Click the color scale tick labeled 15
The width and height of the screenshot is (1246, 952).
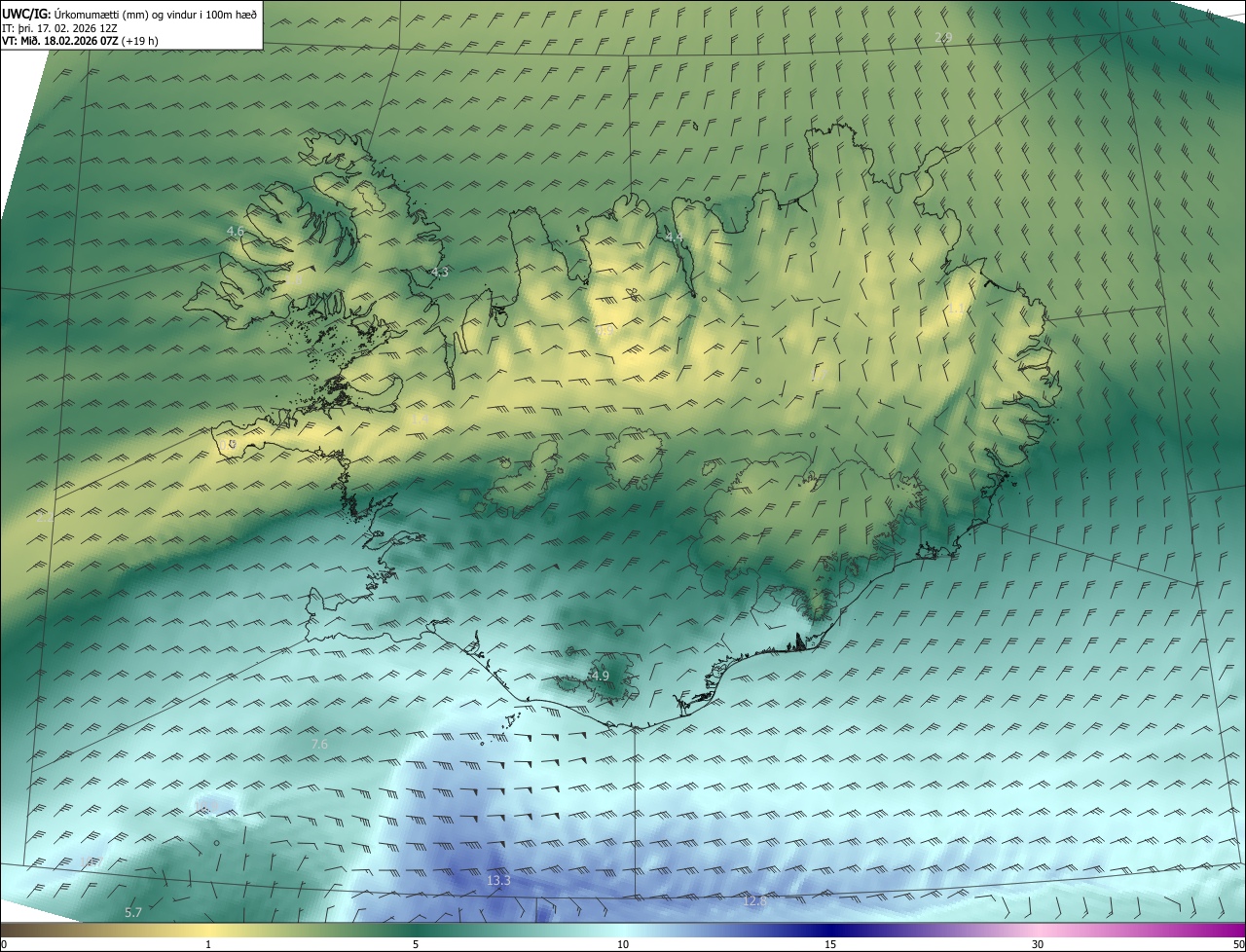830,944
